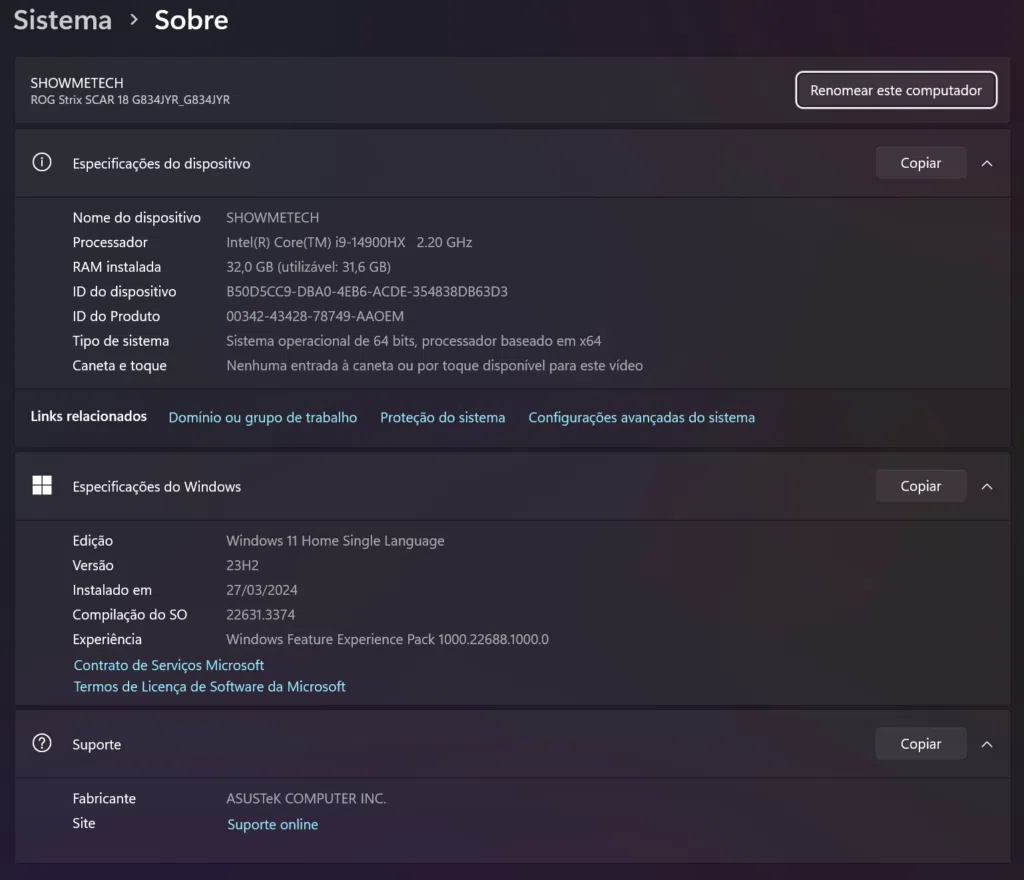Open Termos de Licença de Software da Microsoft
Viewport: 1024px width, 880px height.
coord(209,686)
